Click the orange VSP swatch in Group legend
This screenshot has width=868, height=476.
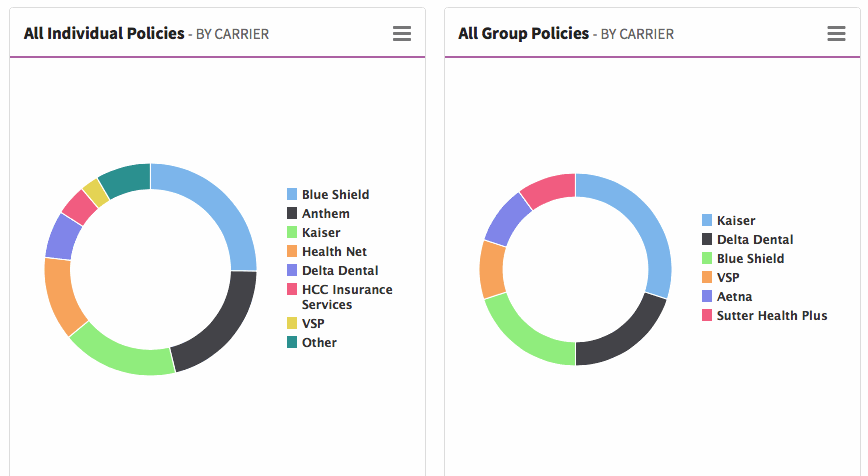[707, 278]
